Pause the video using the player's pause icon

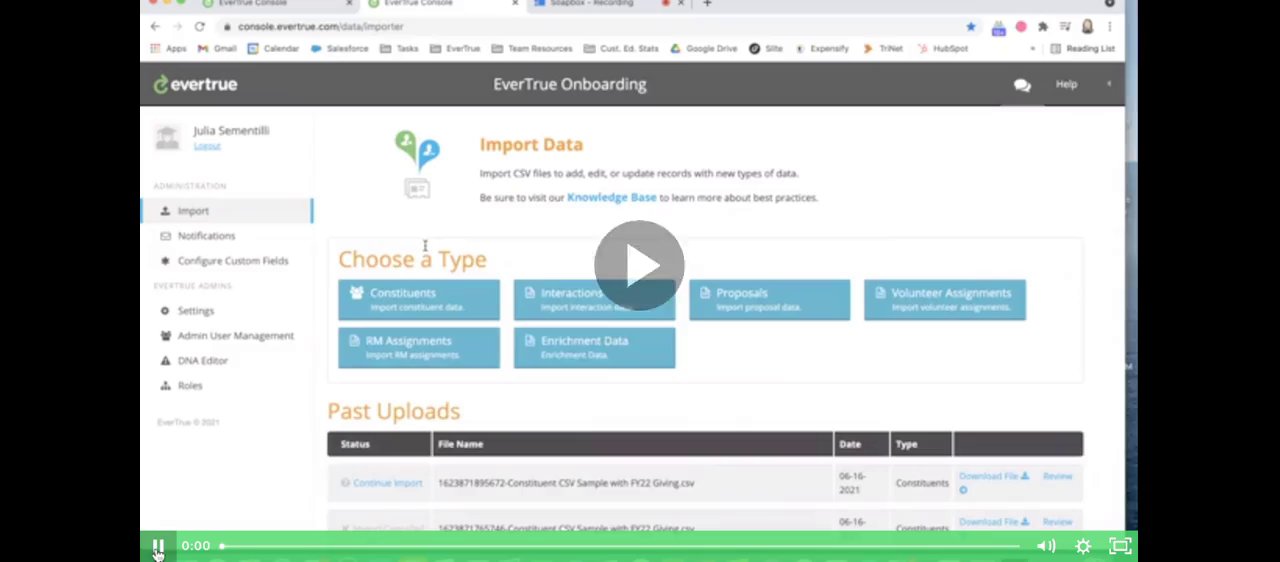[x=158, y=546]
